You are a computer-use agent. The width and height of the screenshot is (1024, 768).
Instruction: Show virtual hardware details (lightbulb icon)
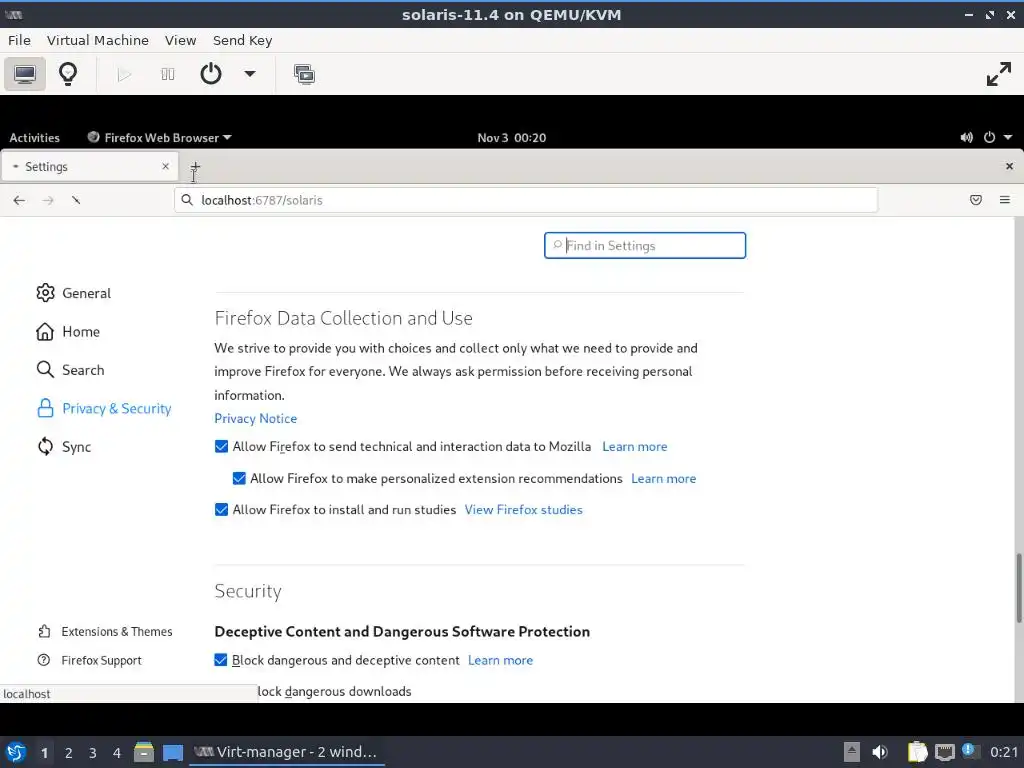tap(68, 74)
